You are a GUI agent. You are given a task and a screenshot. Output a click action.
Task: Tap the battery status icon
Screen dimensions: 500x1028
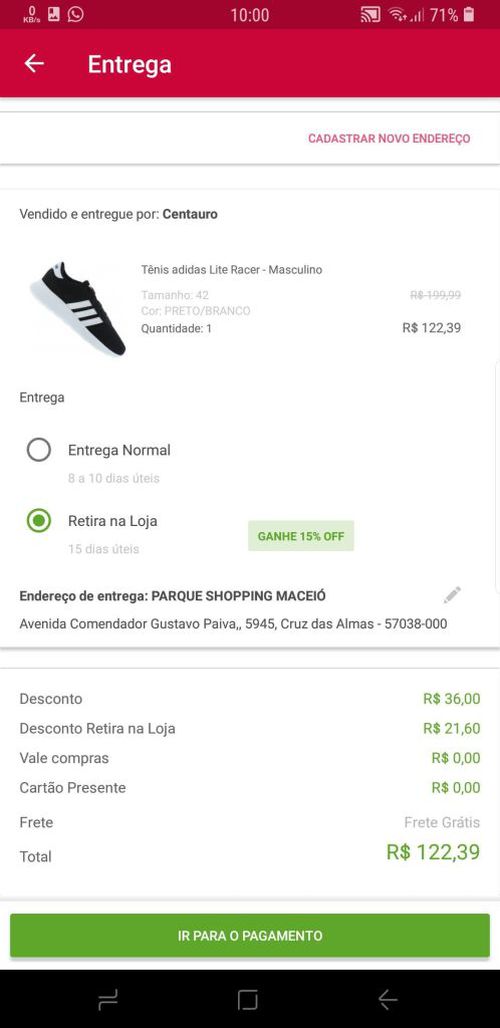point(469,14)
